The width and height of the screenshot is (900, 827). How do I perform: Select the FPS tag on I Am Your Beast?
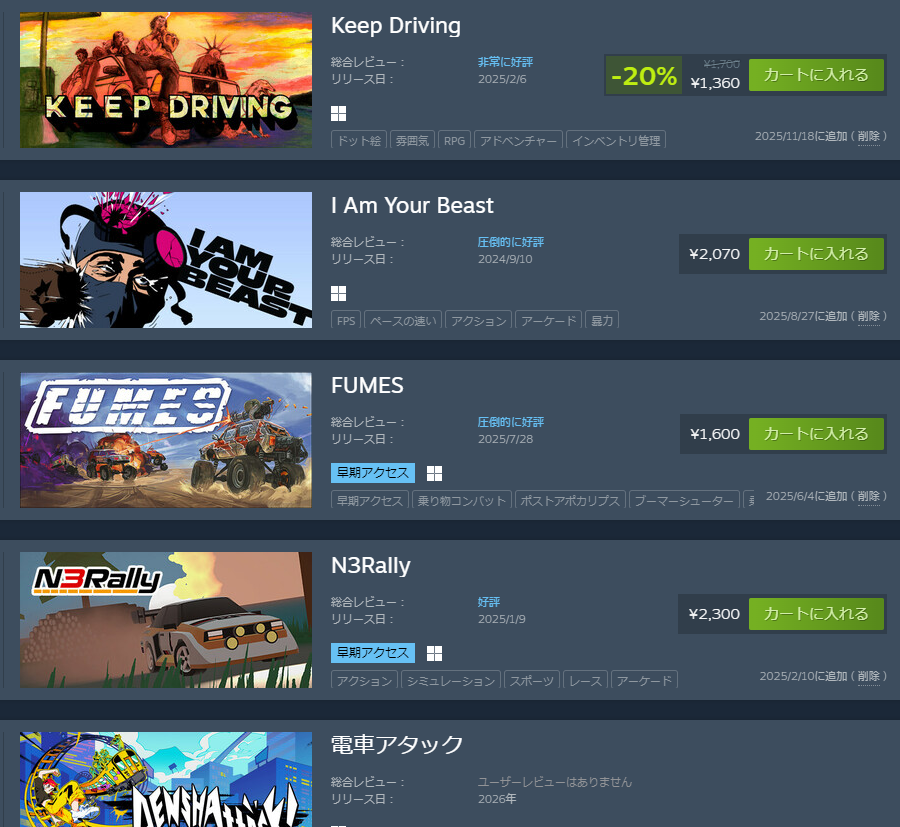(346, 320)
